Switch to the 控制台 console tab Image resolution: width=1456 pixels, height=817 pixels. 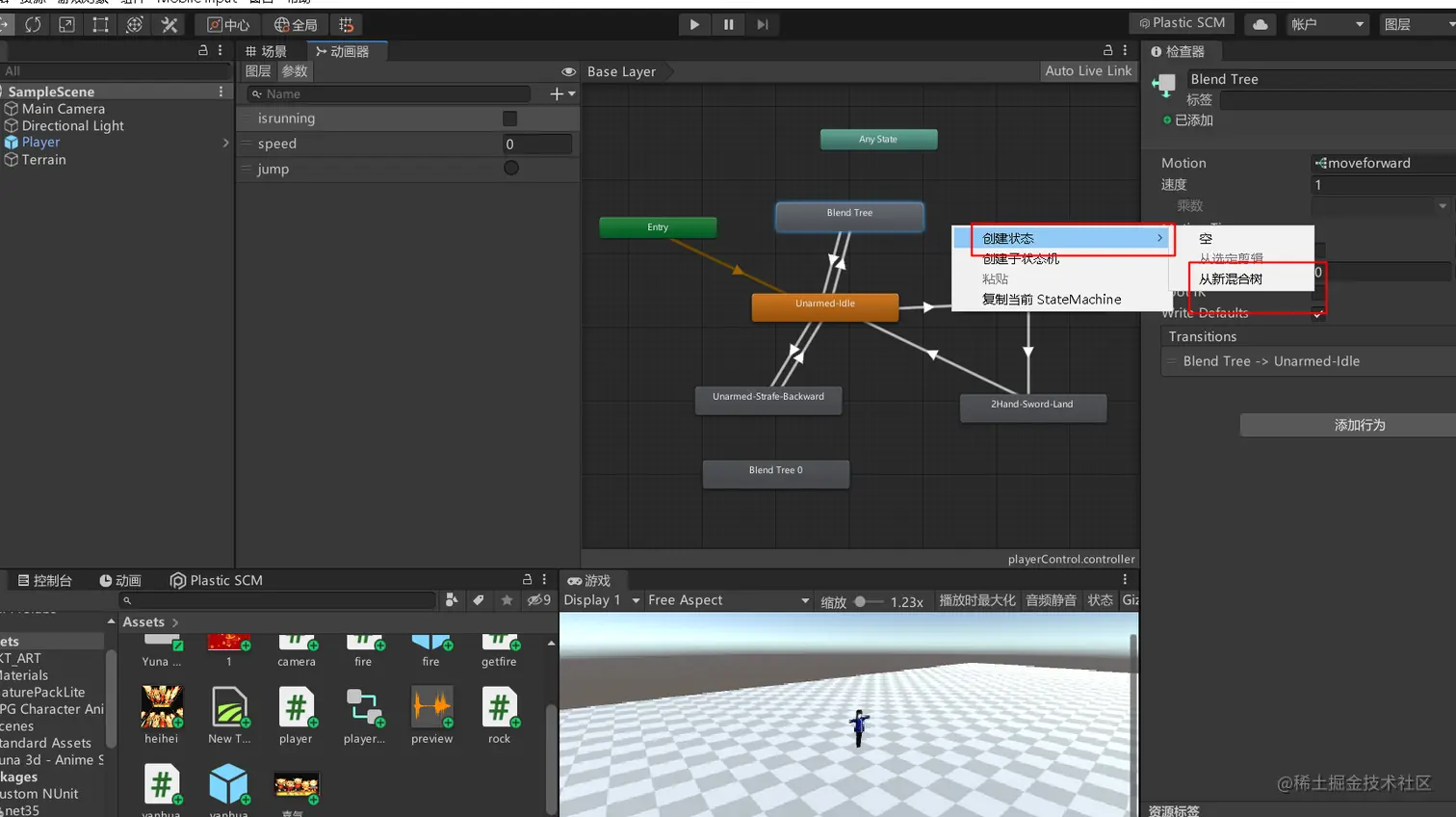(45, 581)
